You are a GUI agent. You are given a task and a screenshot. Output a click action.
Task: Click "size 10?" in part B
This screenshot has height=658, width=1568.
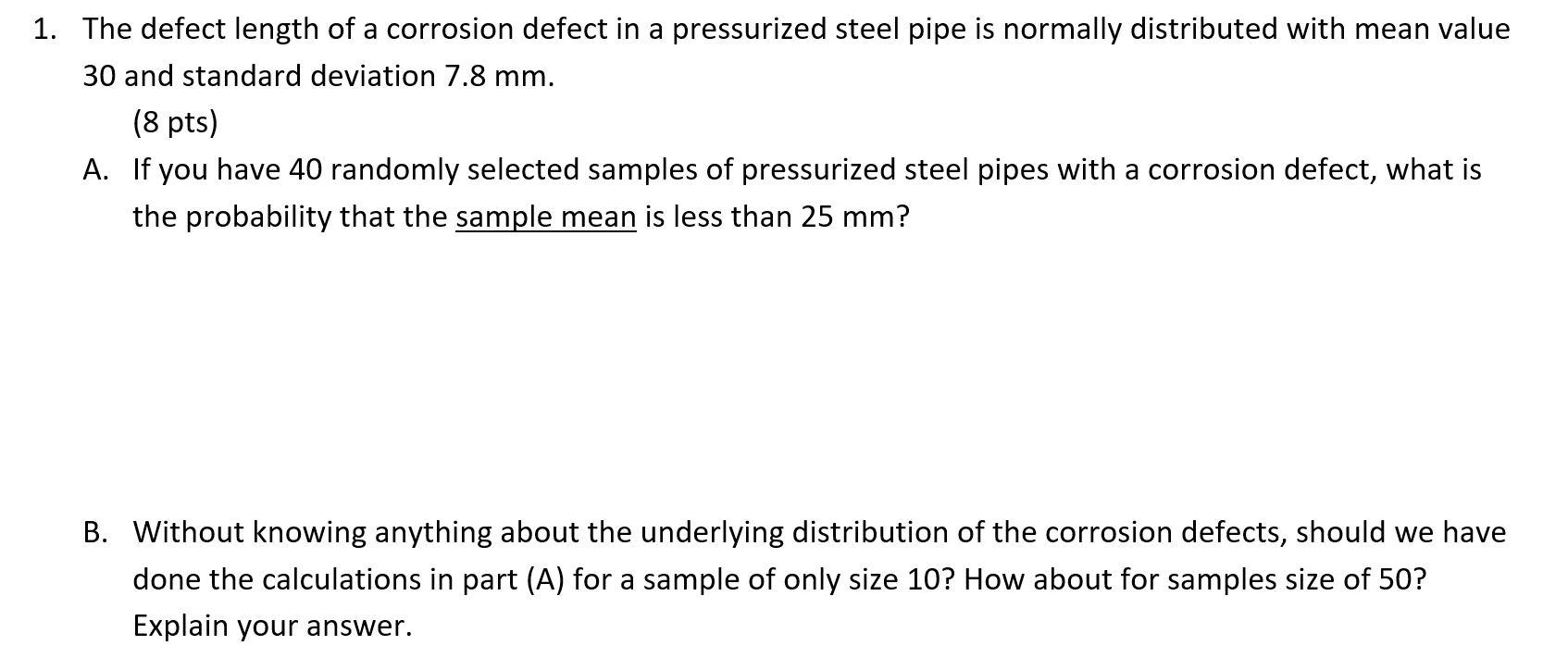pyautogui.click(x=900, y=579)
